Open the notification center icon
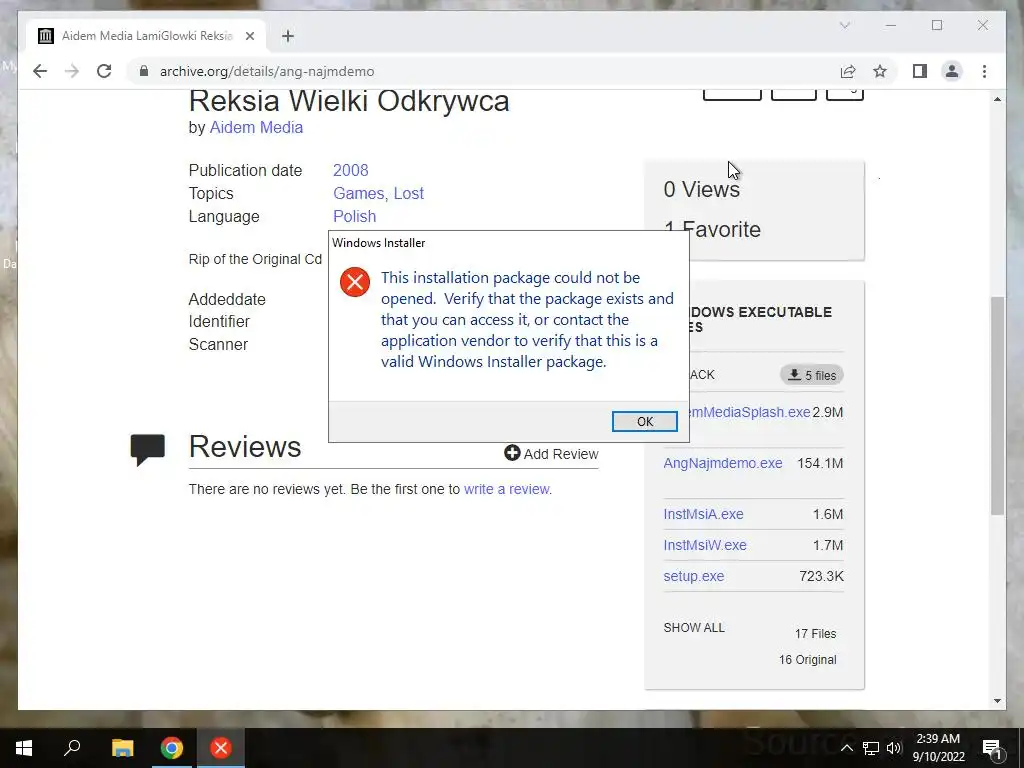 pos(992,748)
